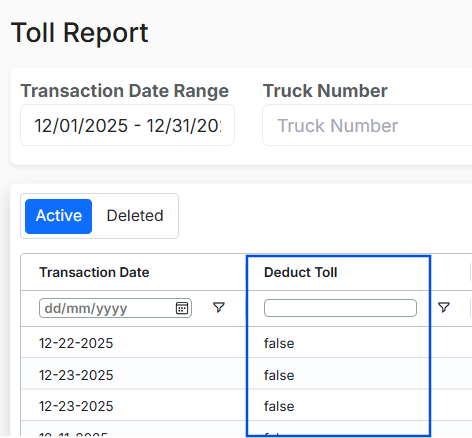Open the Transaction Date filter icon

pos(219,307)
